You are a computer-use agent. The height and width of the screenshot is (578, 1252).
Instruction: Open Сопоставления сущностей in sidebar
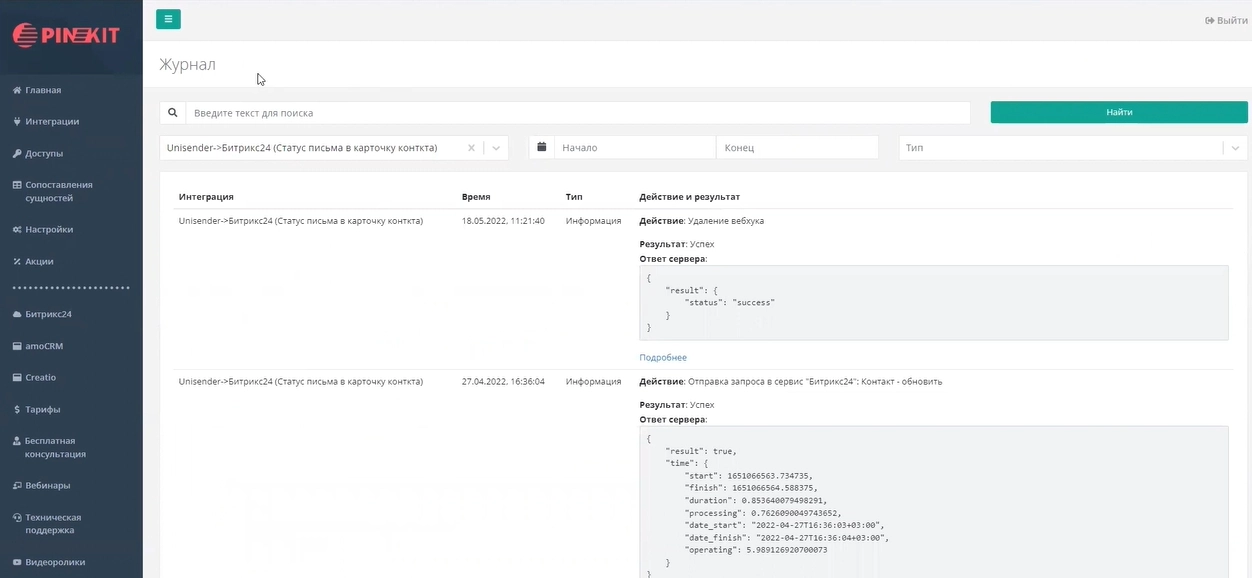pos(58,191)
